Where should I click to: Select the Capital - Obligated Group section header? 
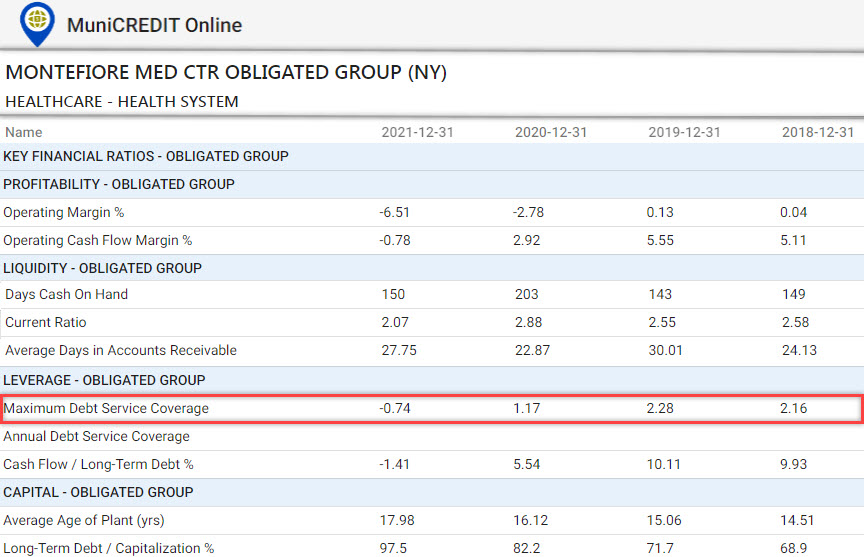pyautogui.click(x=432, y=493)
